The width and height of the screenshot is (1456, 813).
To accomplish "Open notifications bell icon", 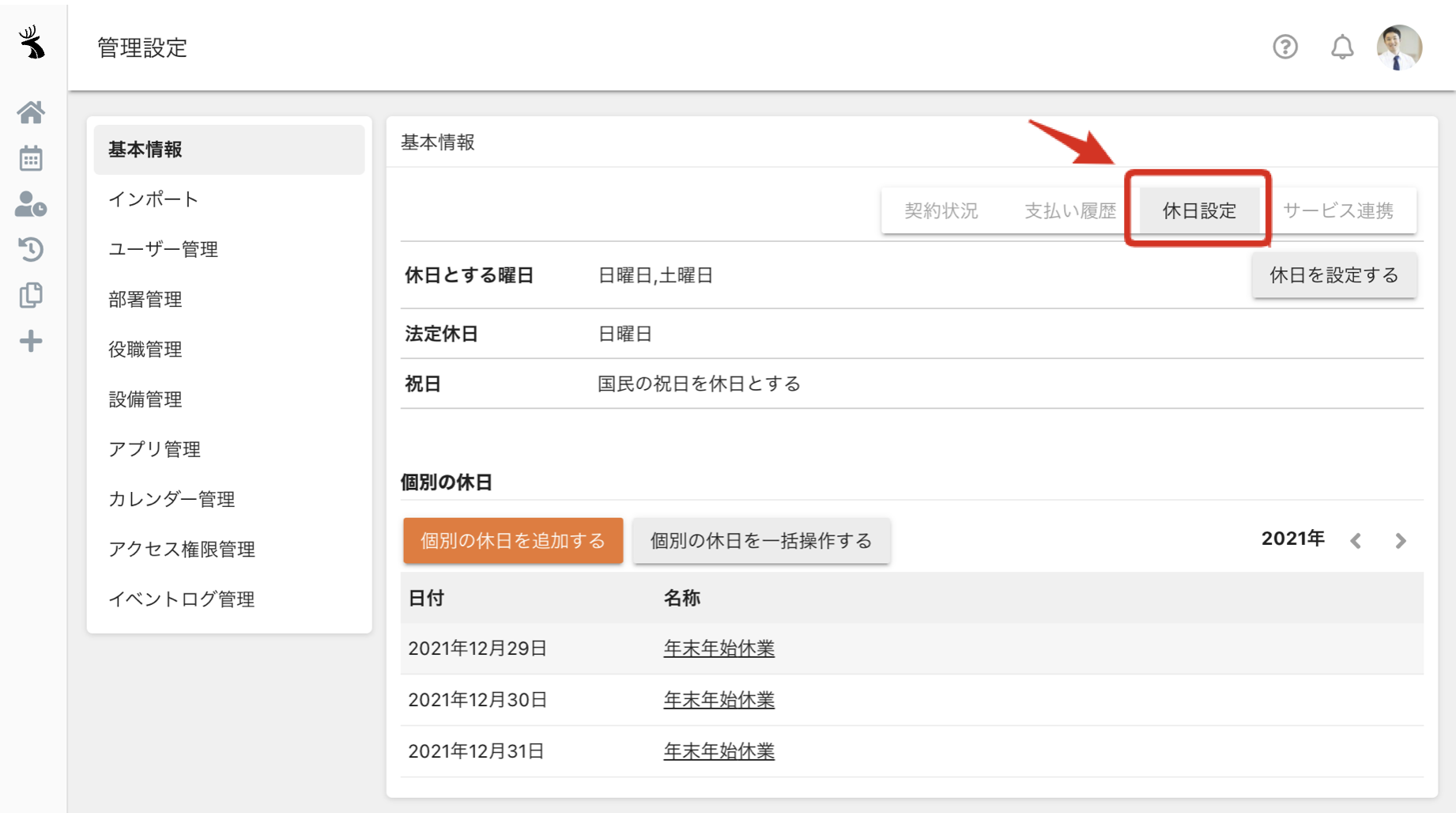I will click(x=1342, y=47).
